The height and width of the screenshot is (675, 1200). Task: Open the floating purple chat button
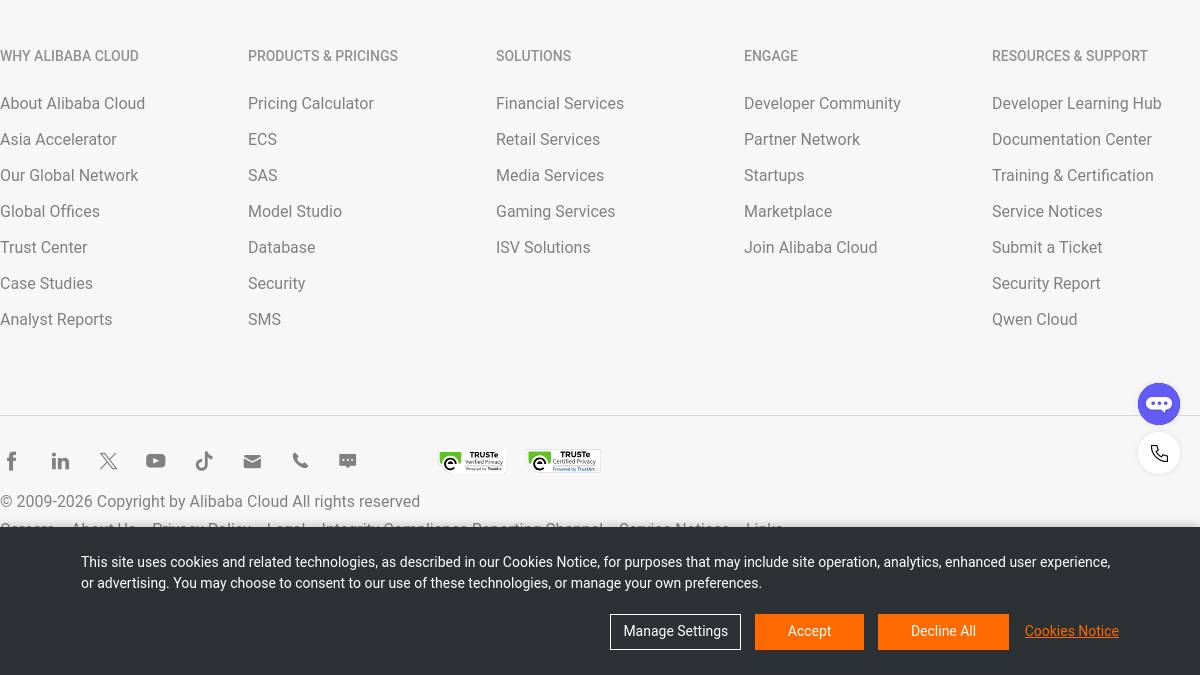(1159, 404)
